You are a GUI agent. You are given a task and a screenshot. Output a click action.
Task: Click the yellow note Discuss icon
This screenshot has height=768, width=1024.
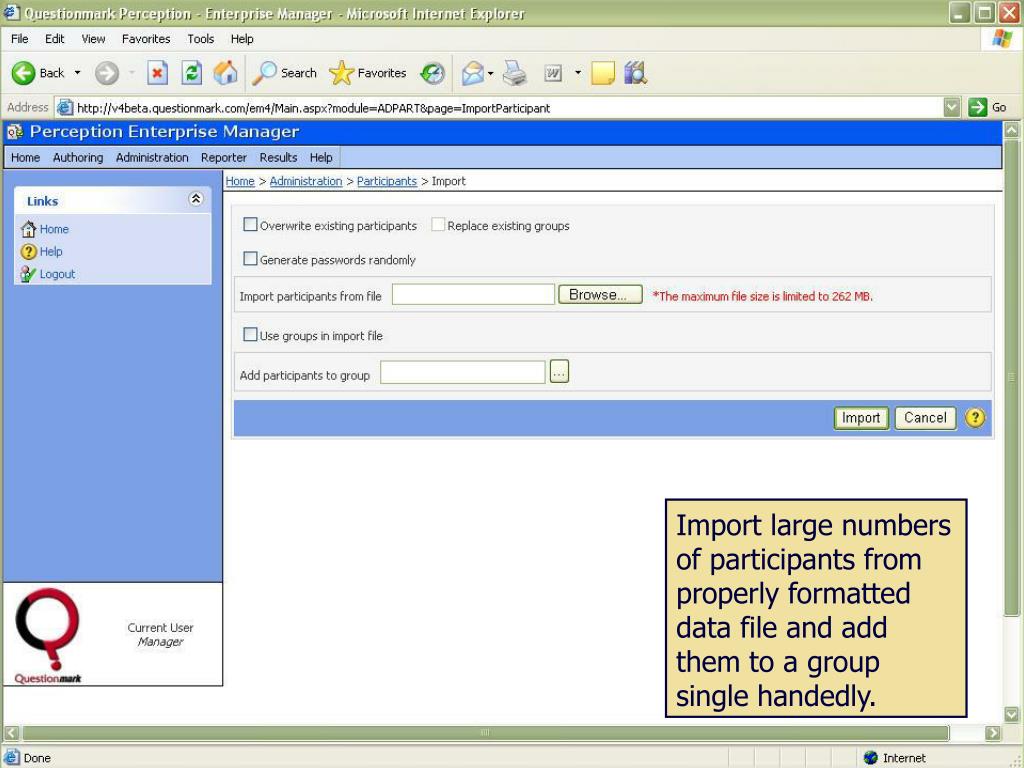(603, 73)
